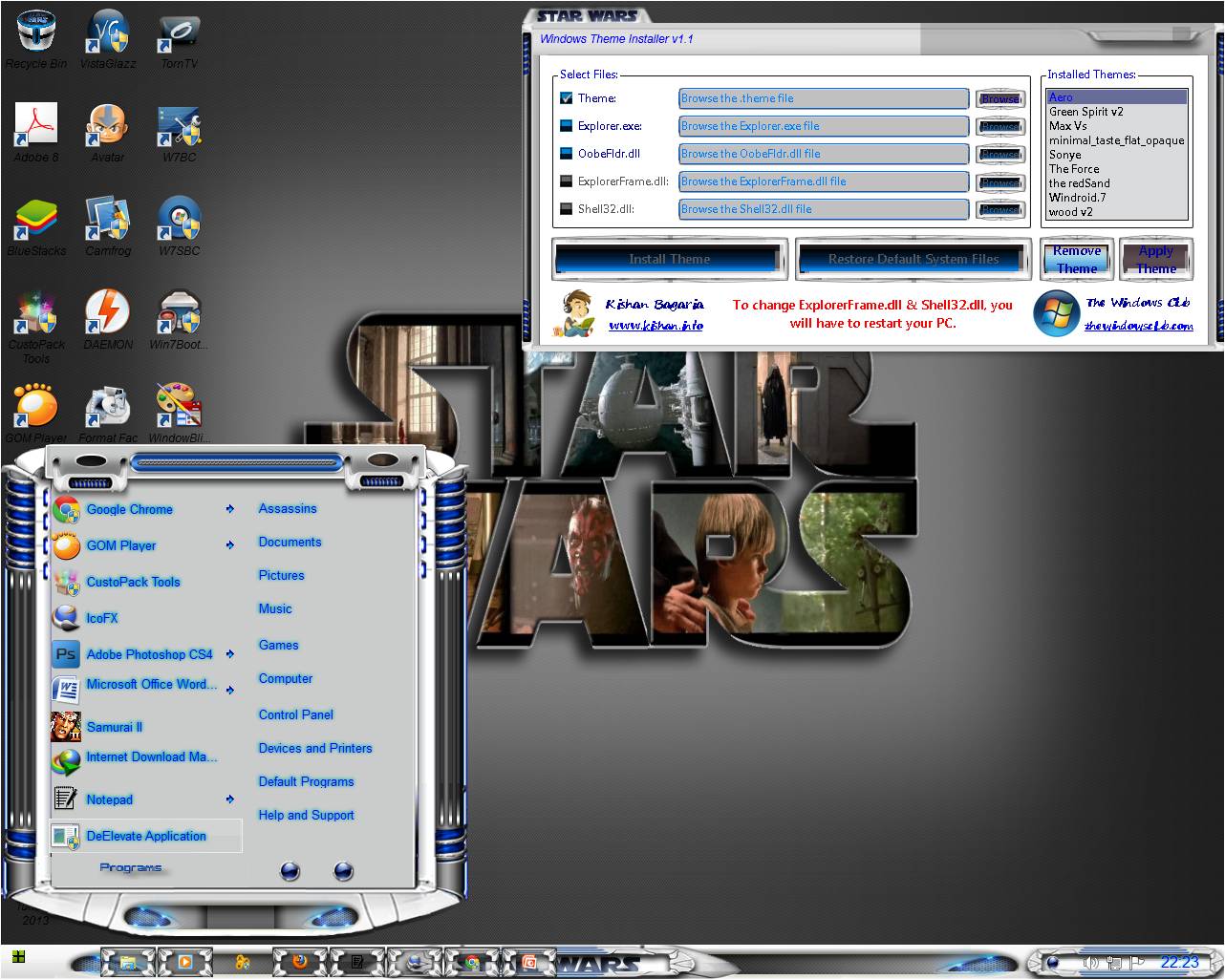This screenshot has height=980, width=1225.
Task: Expand Adobe Photoshop CS4 submenu arrow
Action: coord(229,654)
